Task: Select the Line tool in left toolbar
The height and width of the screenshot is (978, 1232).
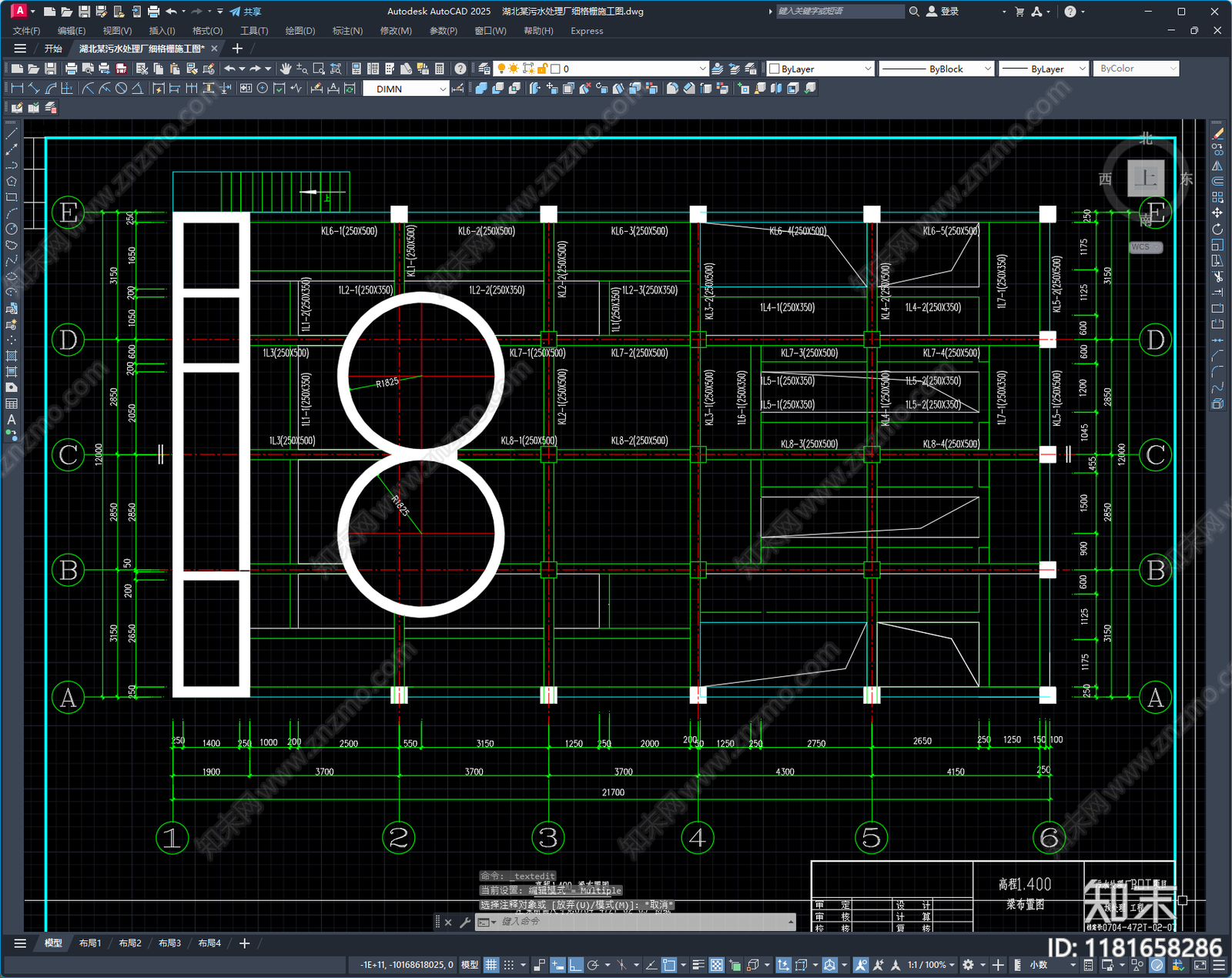Action: 12,133
